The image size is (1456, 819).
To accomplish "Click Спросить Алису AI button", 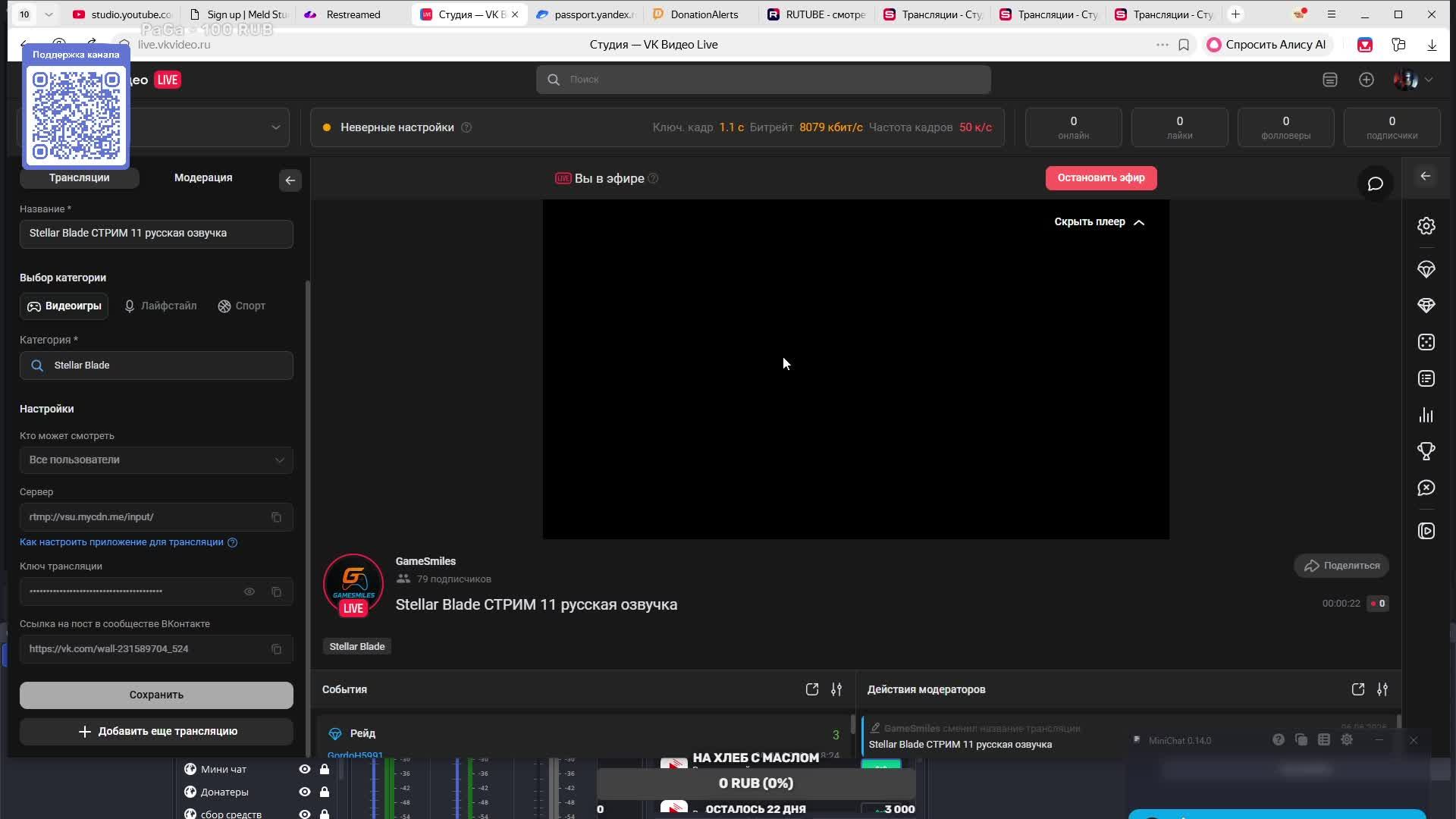I will point(1266,45).
